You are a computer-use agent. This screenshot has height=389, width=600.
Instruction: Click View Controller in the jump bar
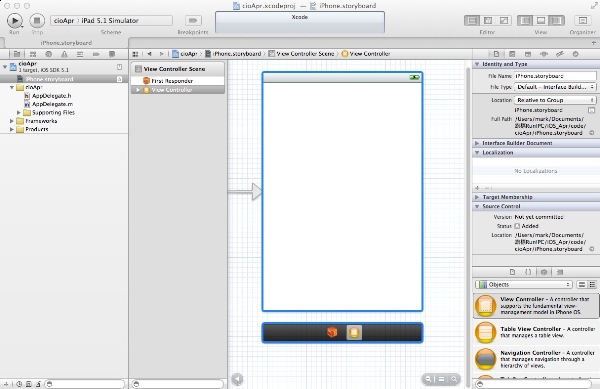[366, 54]
